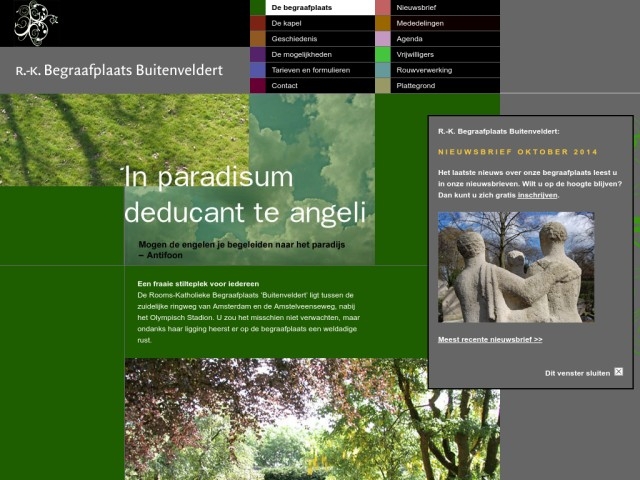View the Plattegrond map page
Viewport: 640px width, 480px height.
click(418, 86)
